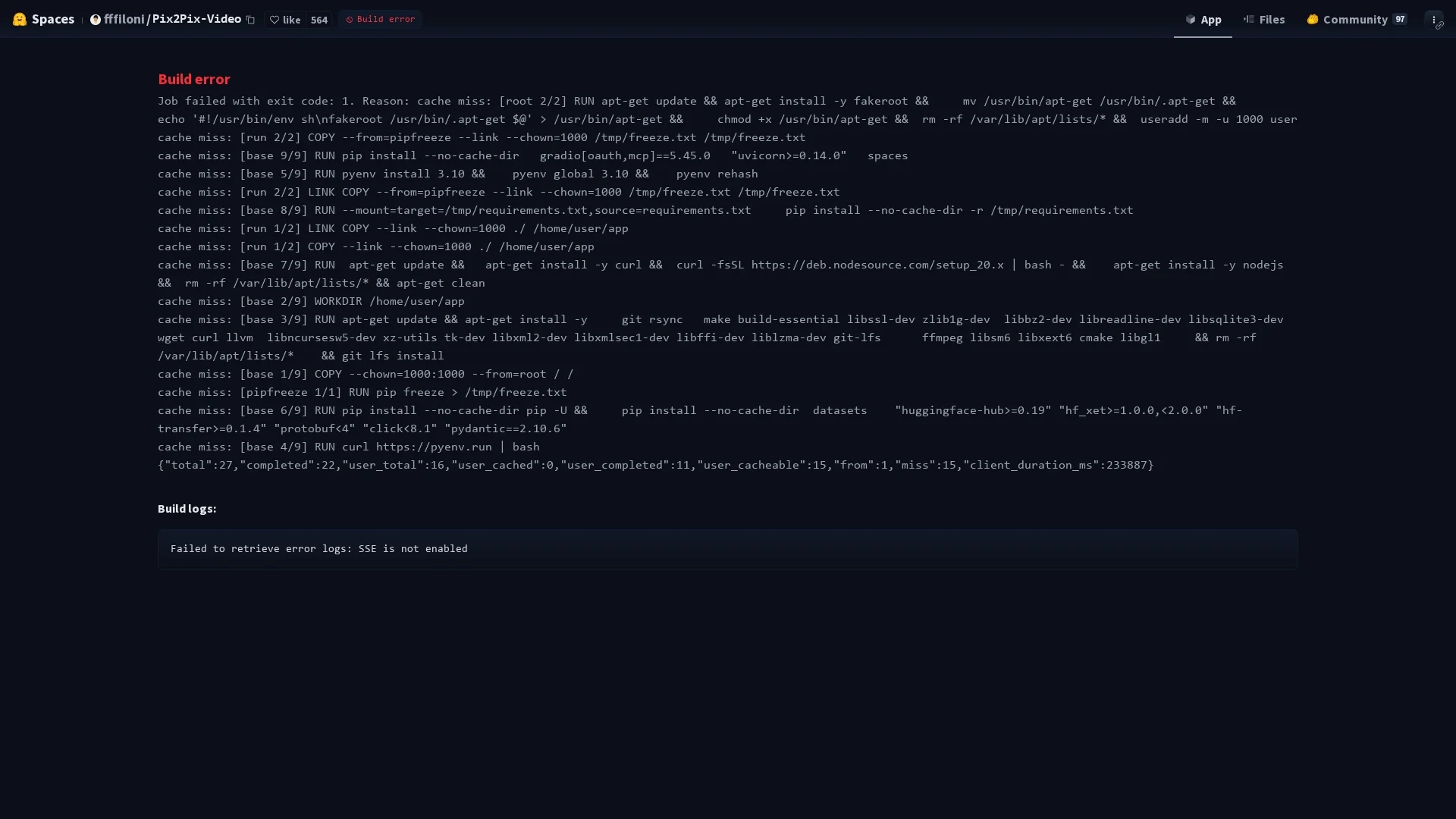Click the Hugging Face emoji logo
Image resolution: width=1456 pixels, height=819 pixels.
point(20,19)
